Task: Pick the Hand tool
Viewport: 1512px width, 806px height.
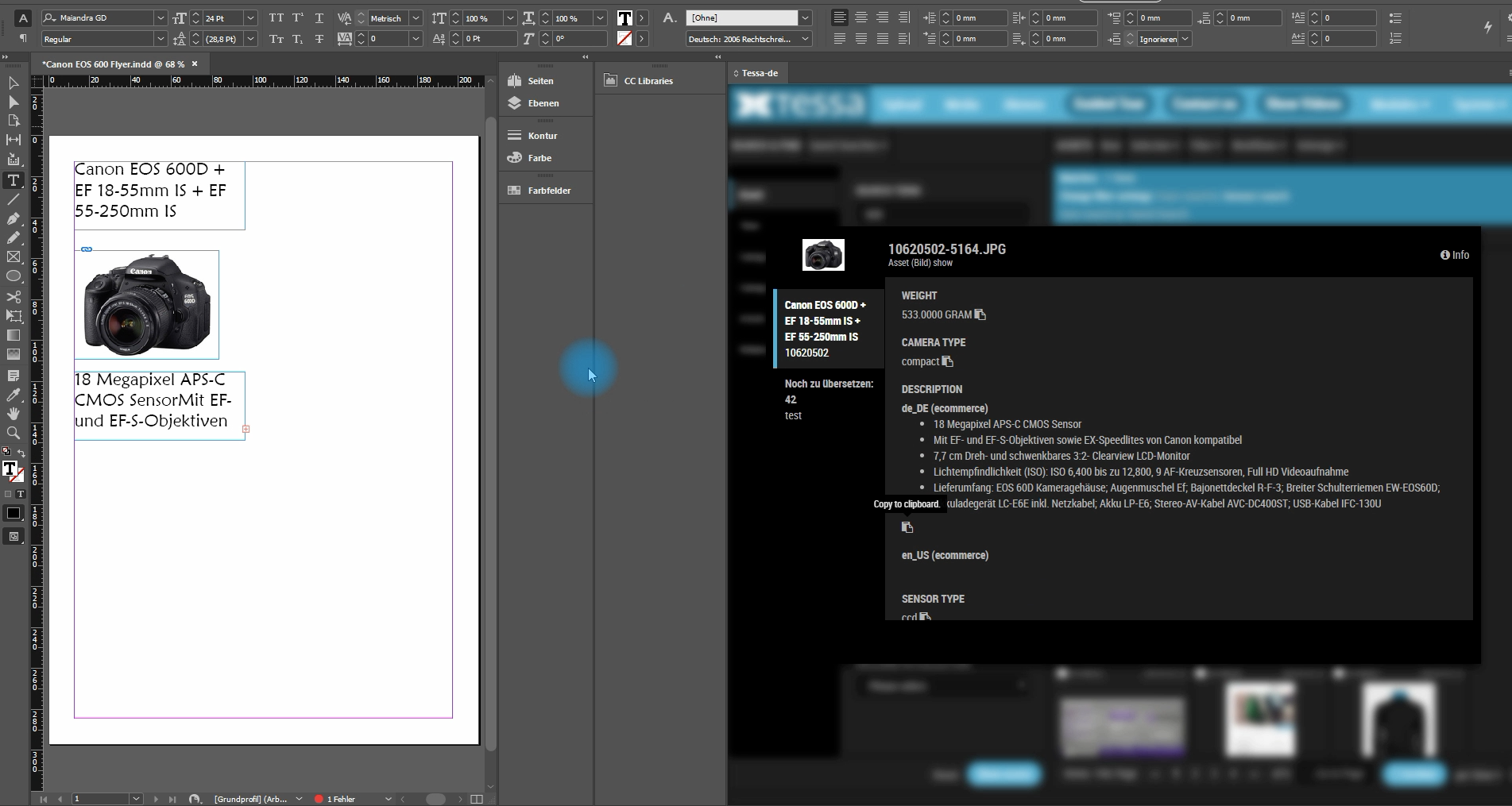Action: (x=14, y=414)
